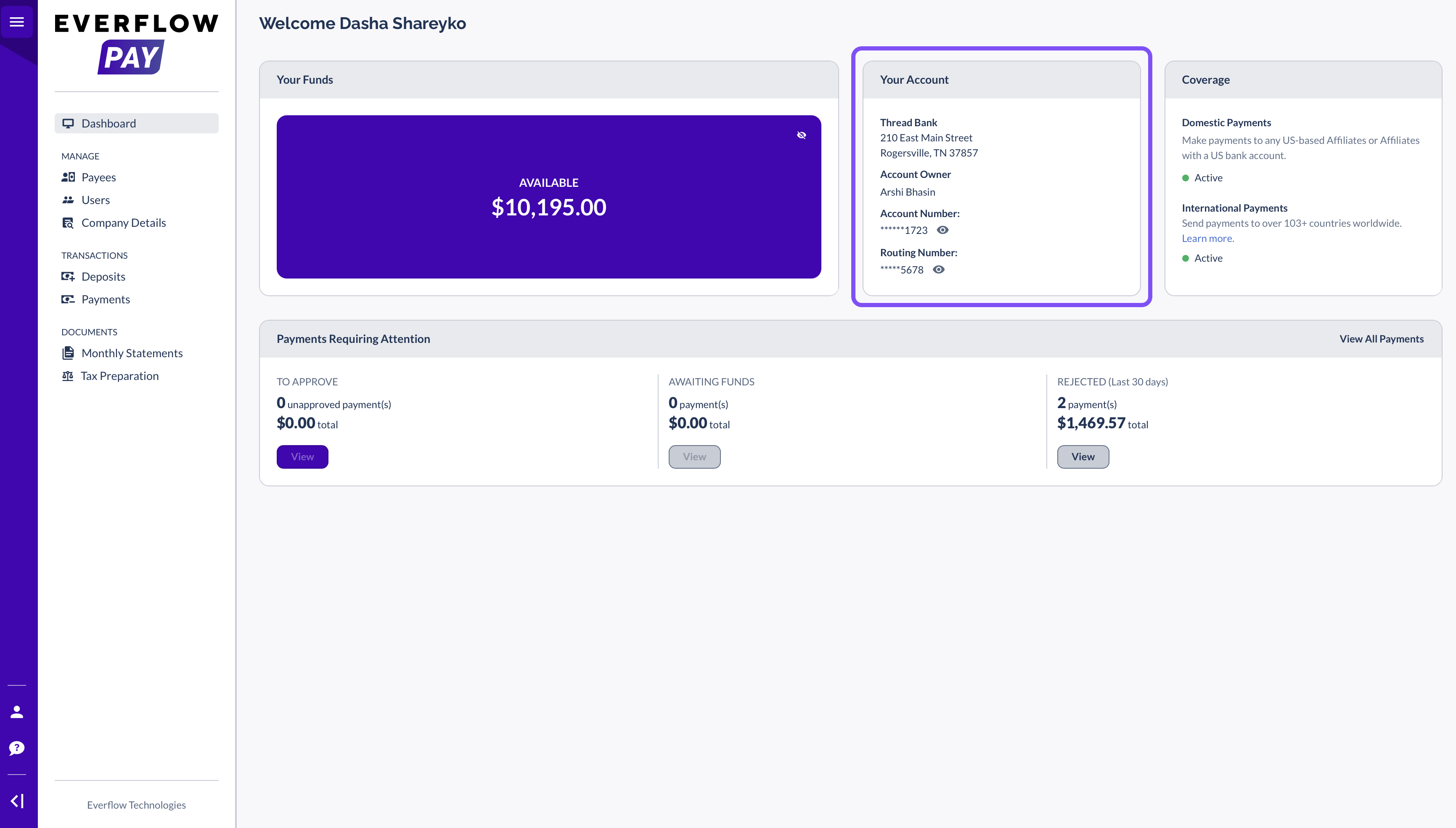Click View under Awaiting Funds
This screenshot has width=1456, height=828.
click(694, 456)
